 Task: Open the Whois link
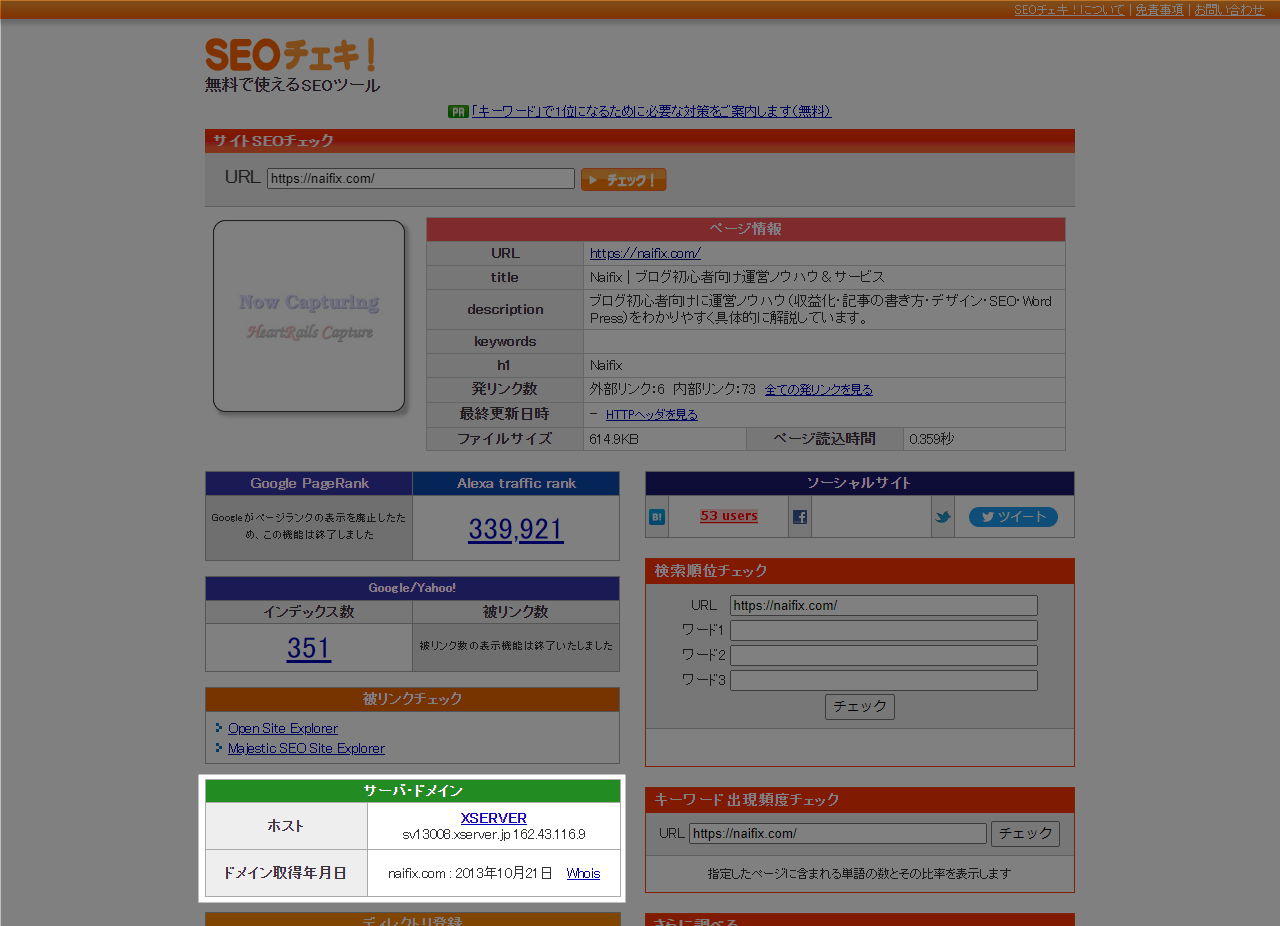(x=583, y=873)
